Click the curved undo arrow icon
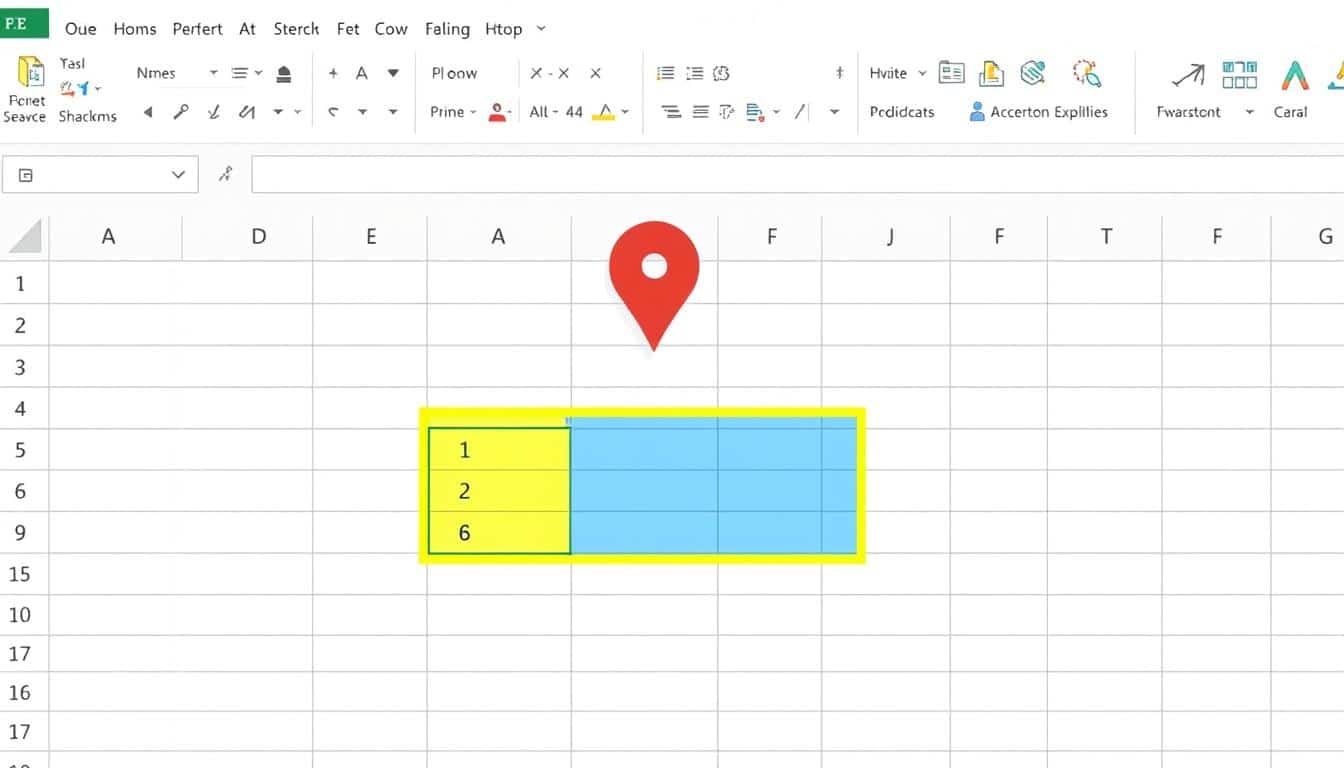 click(x=333, y=112)
